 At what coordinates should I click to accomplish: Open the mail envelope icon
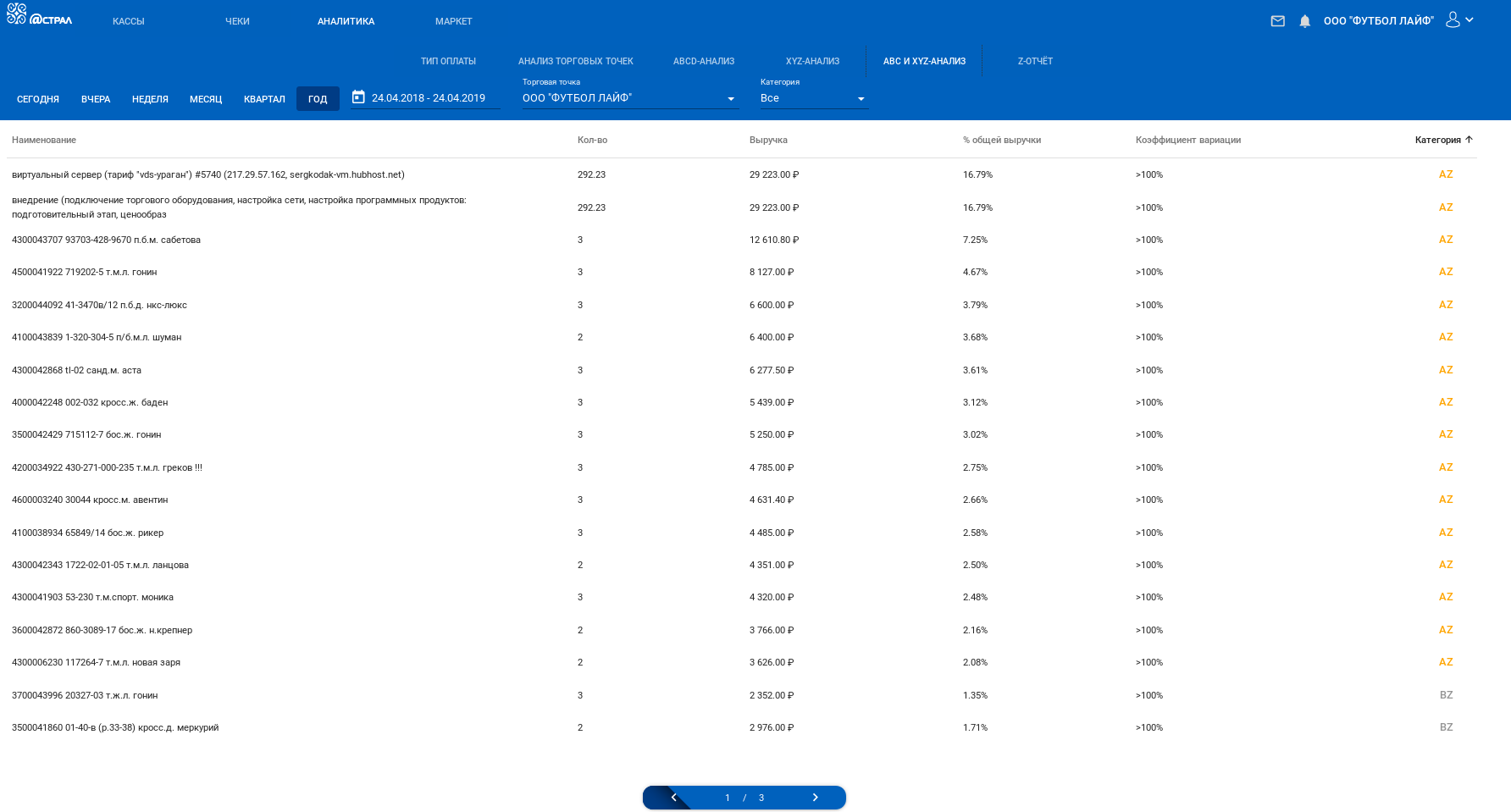click(x=1277, y=21)
